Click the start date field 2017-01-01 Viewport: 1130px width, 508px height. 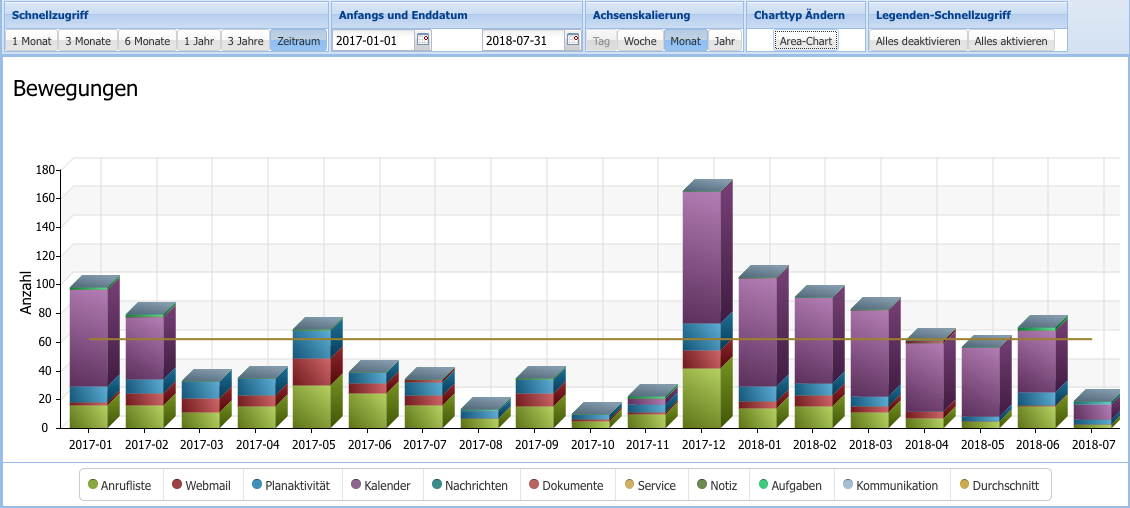pyautogui.click(x=373, y=41)
